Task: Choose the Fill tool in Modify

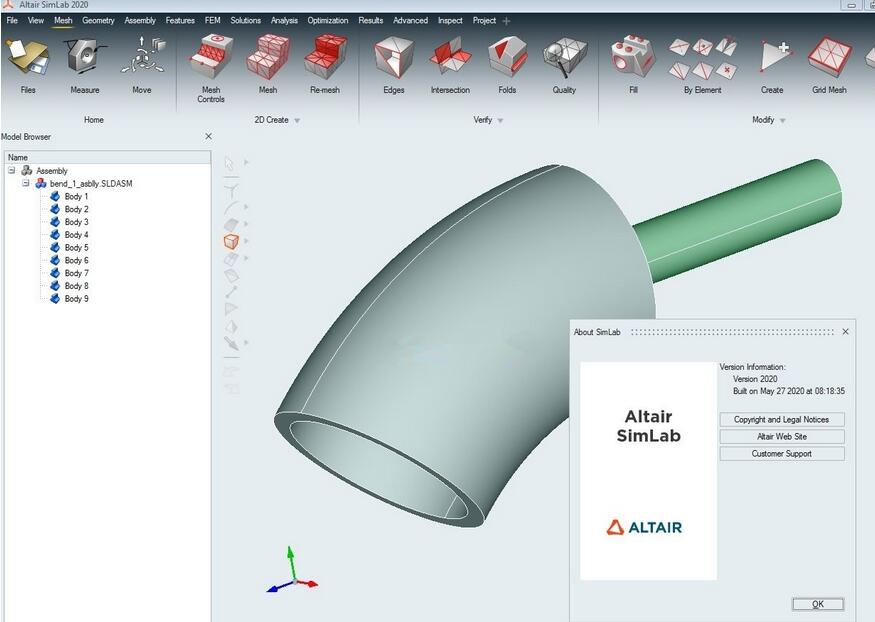Action: [633, 65]
